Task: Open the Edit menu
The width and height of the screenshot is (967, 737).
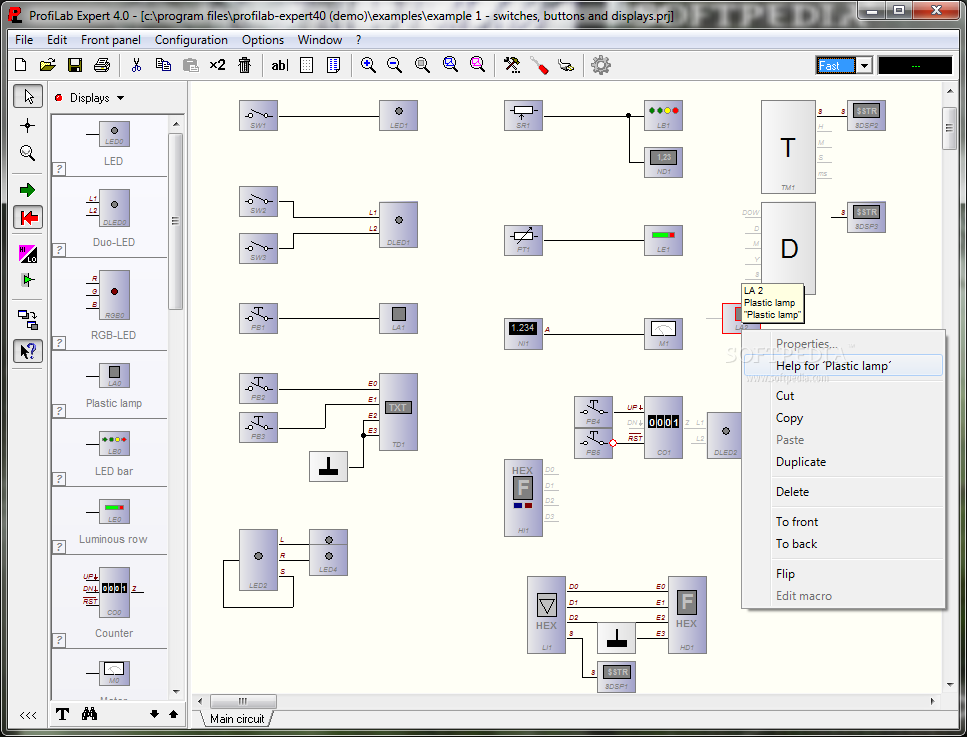Action: click(x=57, y=39)
